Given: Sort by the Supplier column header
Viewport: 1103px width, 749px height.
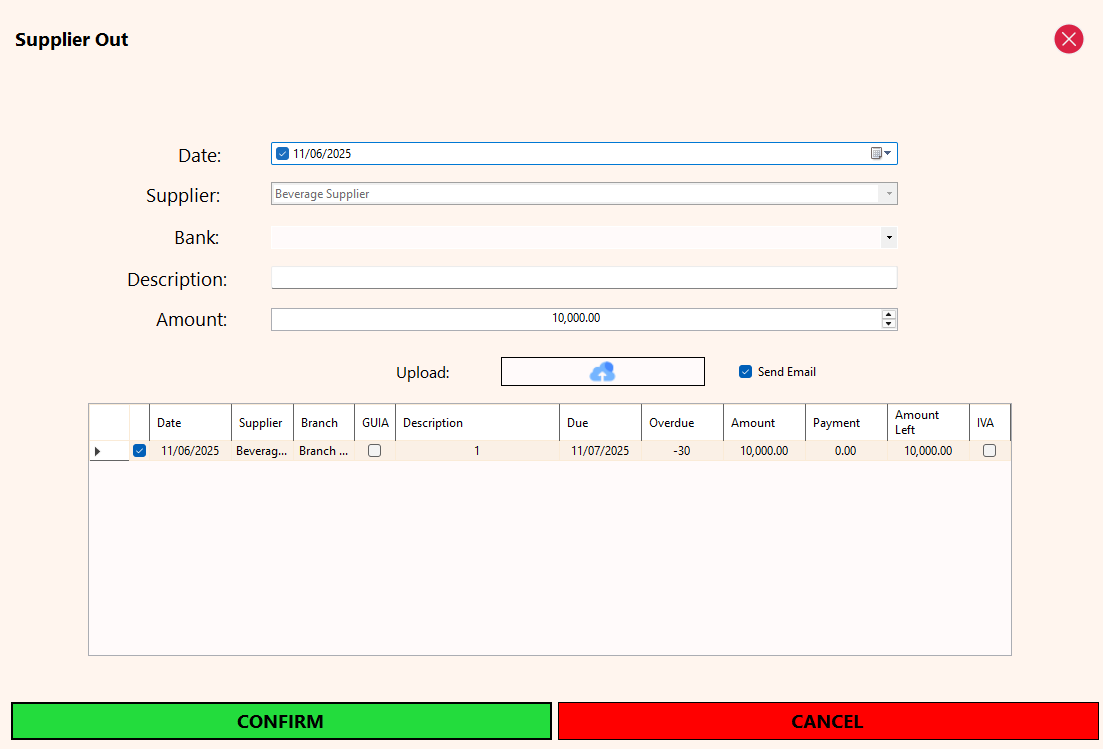Looking at the screenshot, I should 262,423.
